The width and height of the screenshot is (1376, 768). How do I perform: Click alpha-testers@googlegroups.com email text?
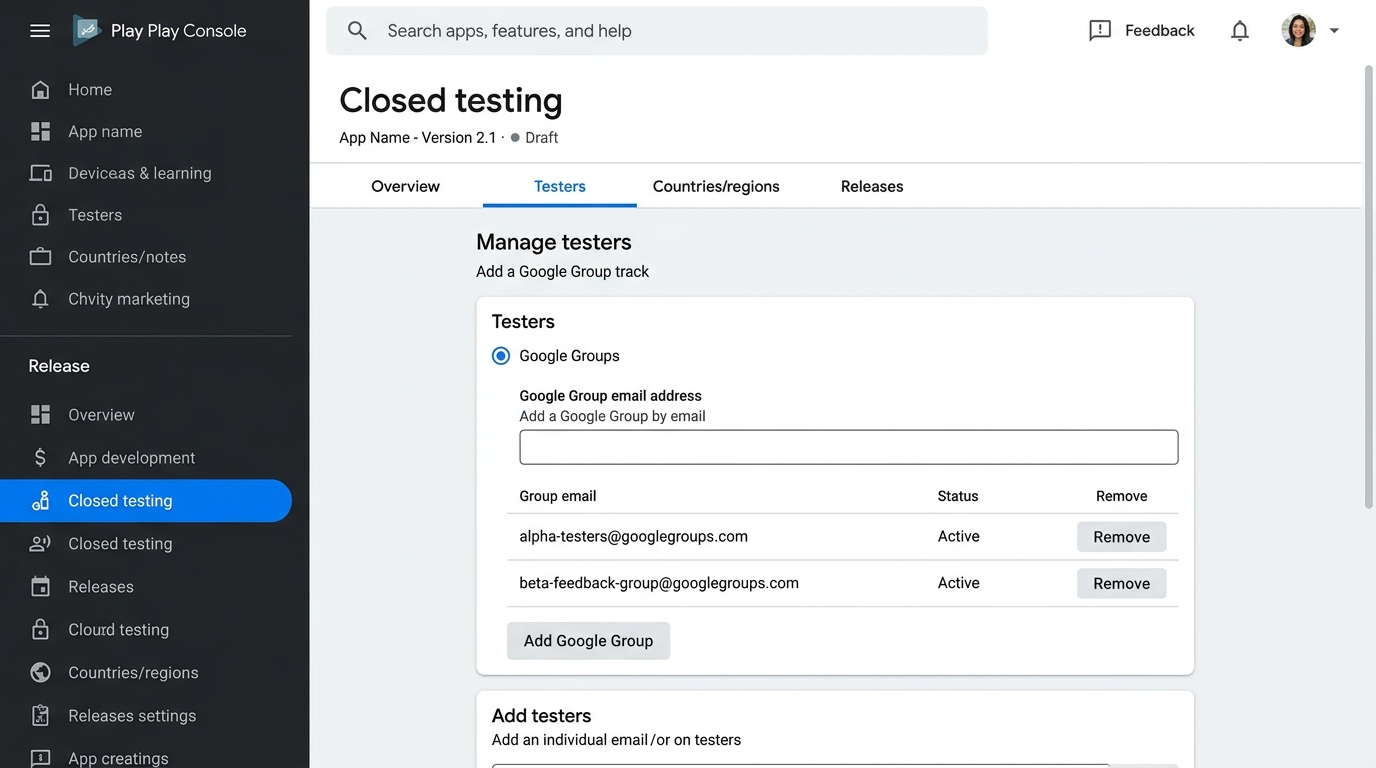[x=634, y=537]
